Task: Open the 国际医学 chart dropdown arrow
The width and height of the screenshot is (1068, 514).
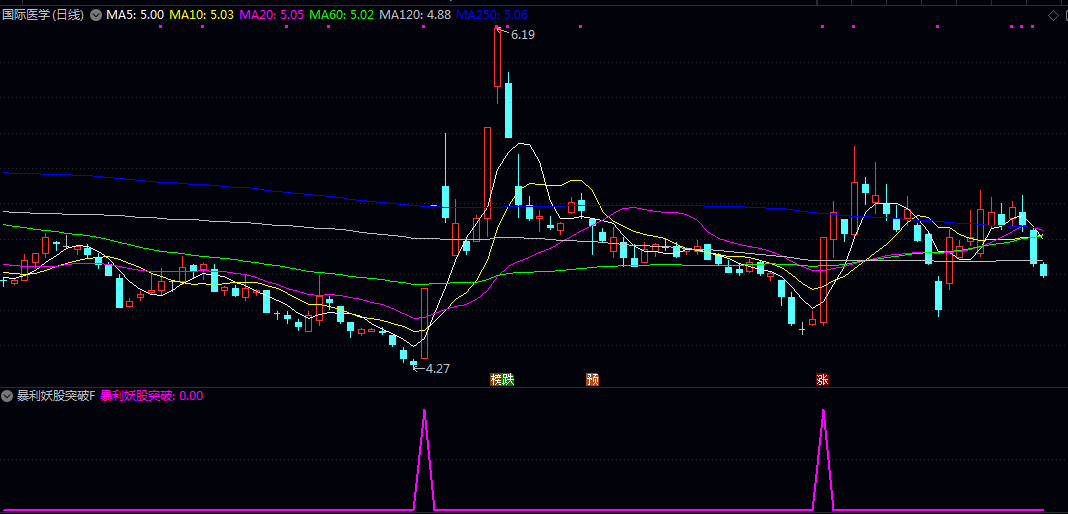Action: pyautogui.click(x=96, y=14)
